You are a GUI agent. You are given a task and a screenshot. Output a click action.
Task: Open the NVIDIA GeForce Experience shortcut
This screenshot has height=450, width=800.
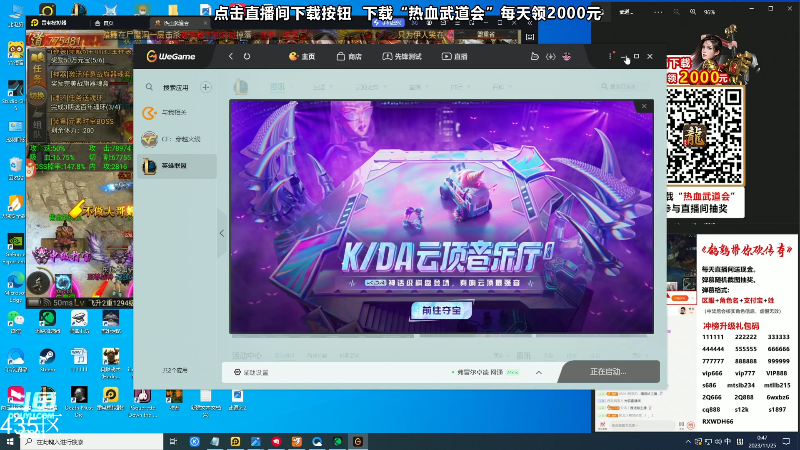coord(15,248)
